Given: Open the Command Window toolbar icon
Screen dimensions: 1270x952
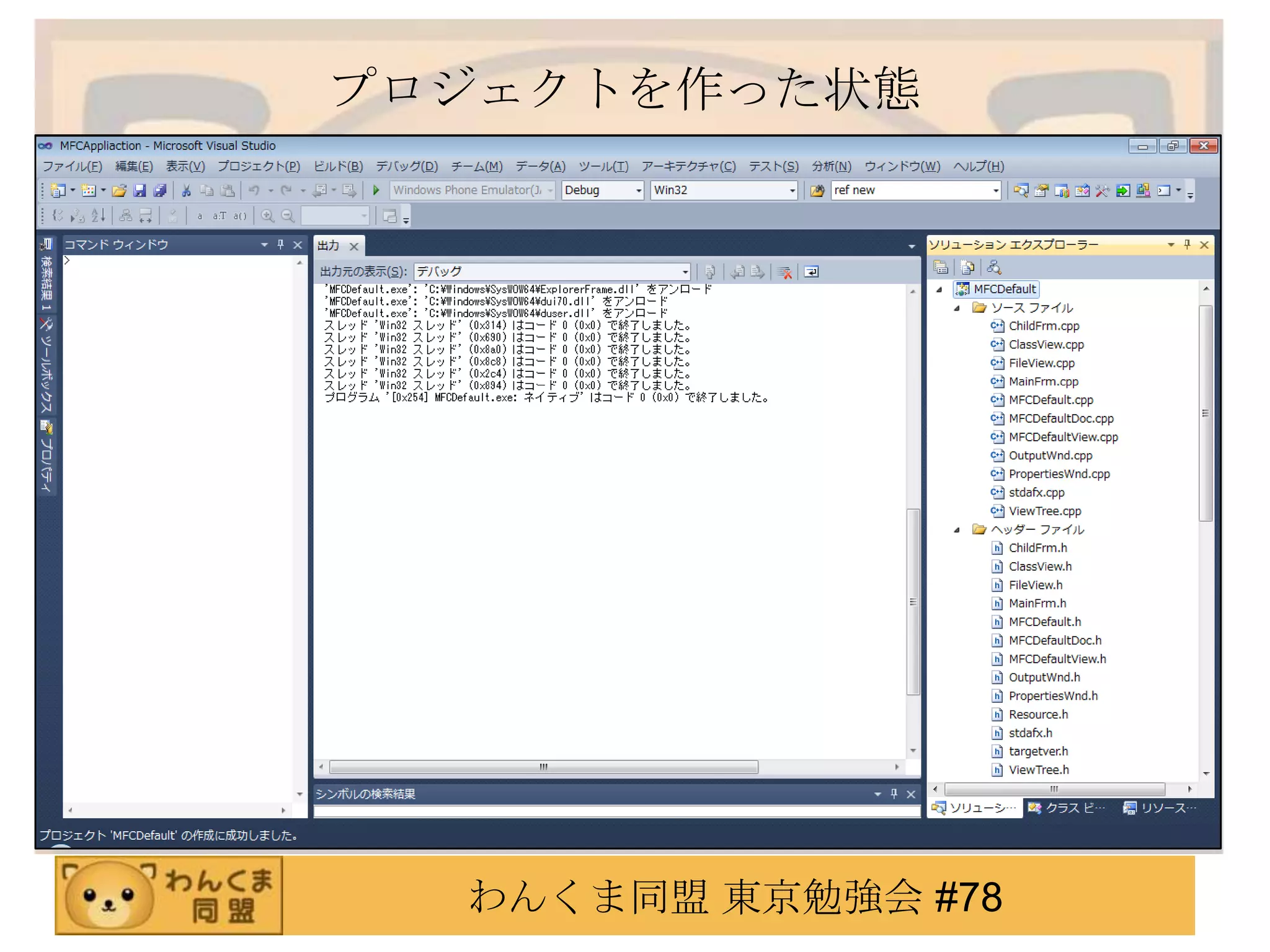Looking at the screenshot, I should (1164, 190).
